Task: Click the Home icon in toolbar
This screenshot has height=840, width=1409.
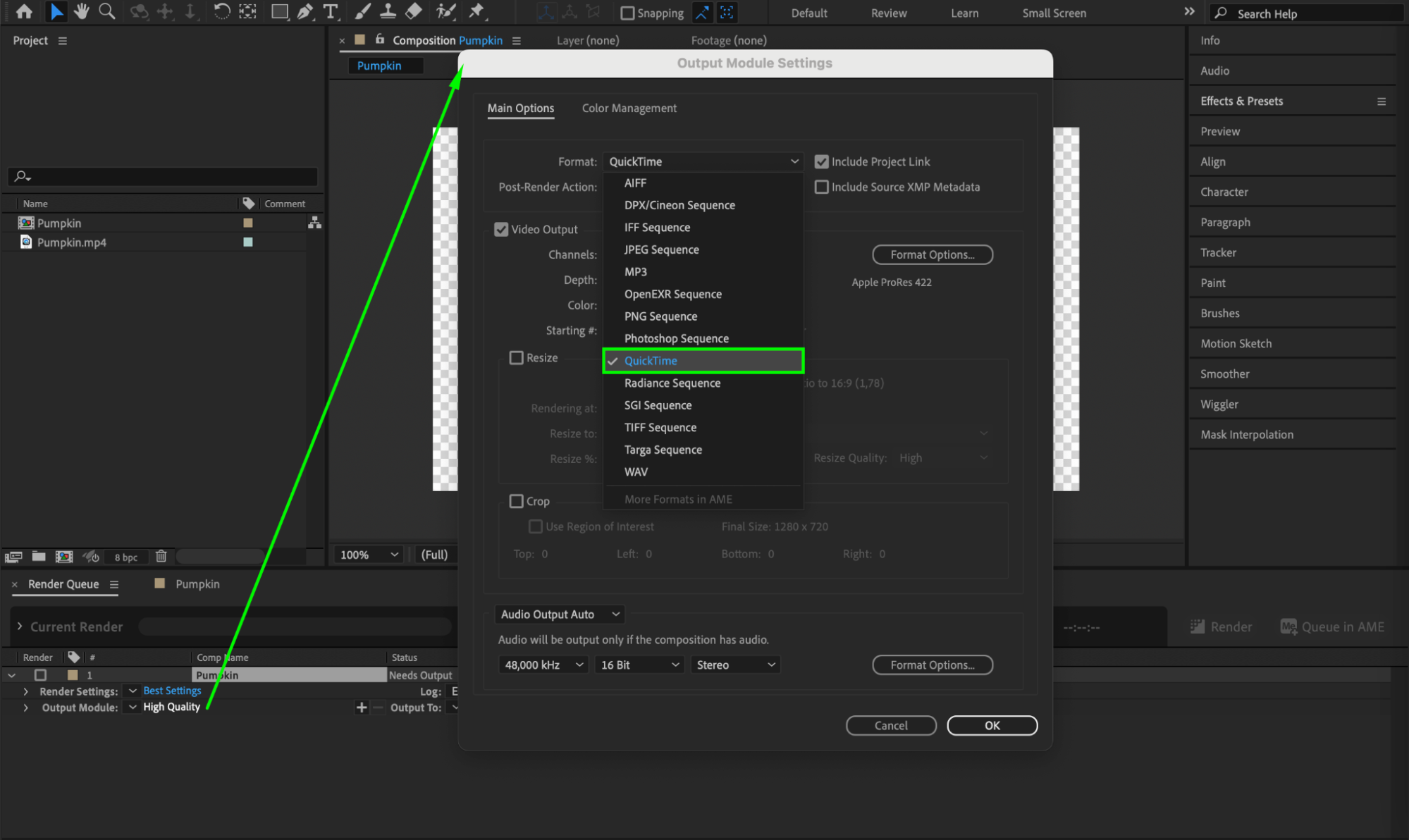Action: tap(24, 11)
